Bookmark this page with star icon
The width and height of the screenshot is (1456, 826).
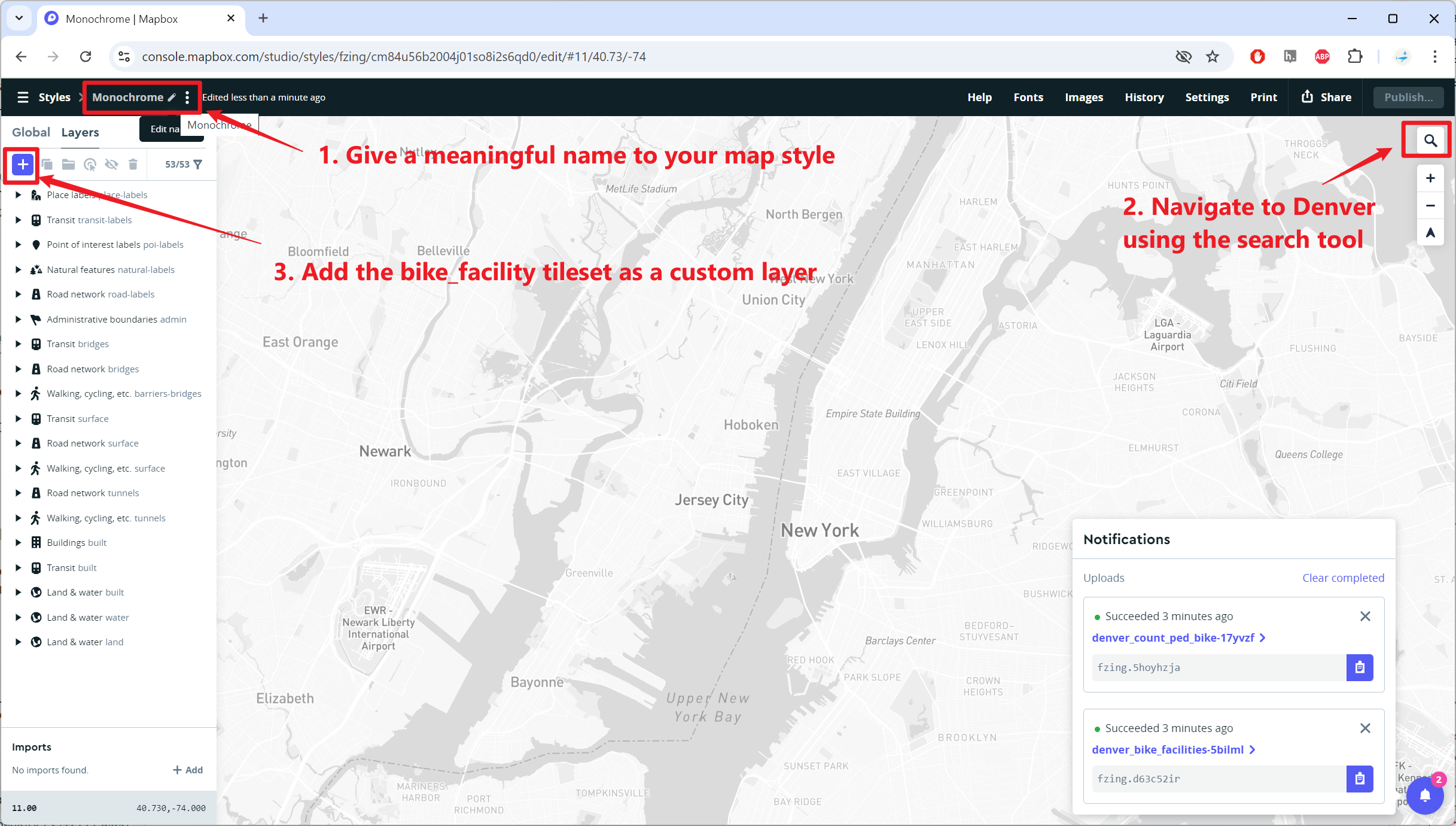pyautogui.click(x=1213, y=56)
